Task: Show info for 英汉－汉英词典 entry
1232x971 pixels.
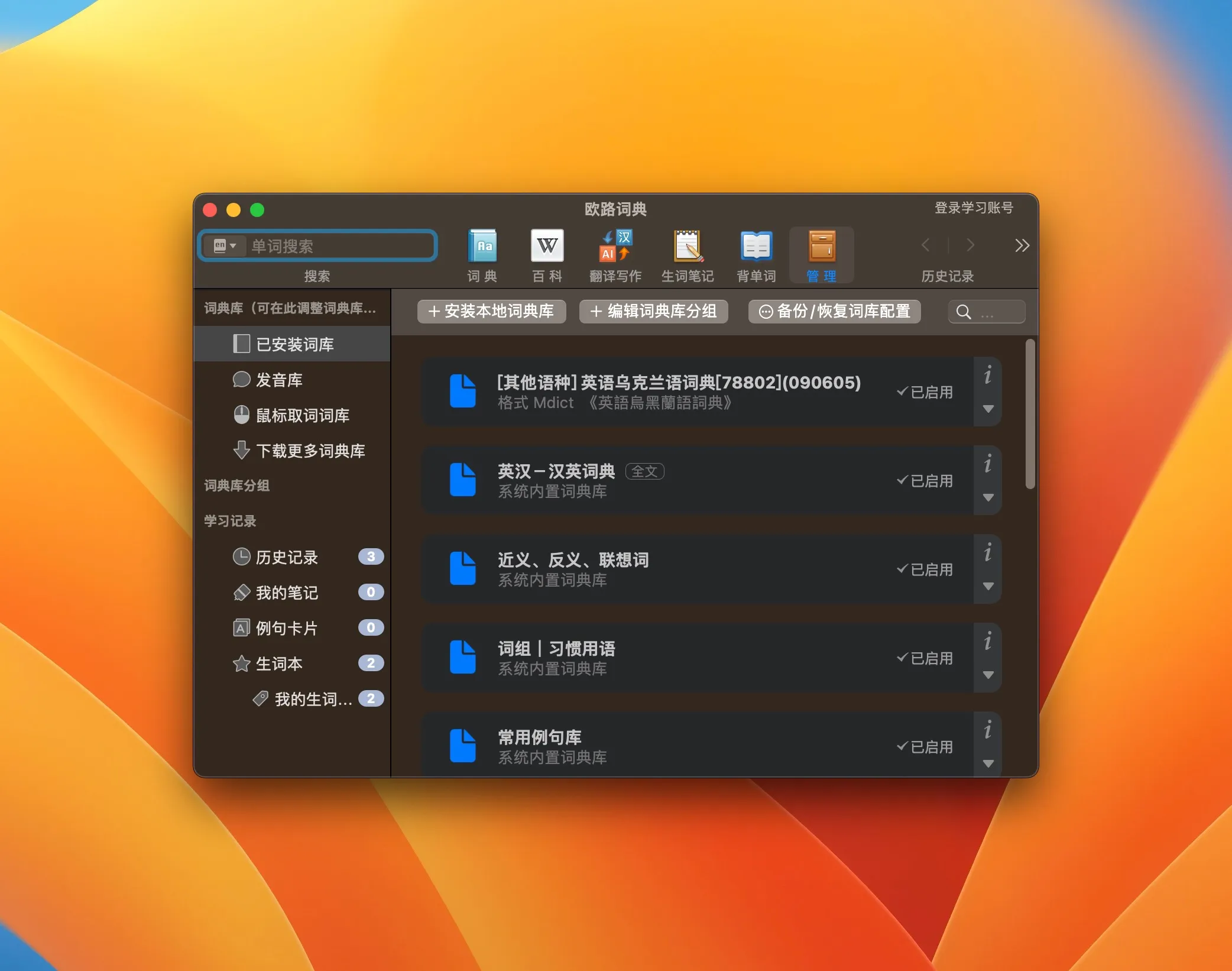Action: [987, 465]
